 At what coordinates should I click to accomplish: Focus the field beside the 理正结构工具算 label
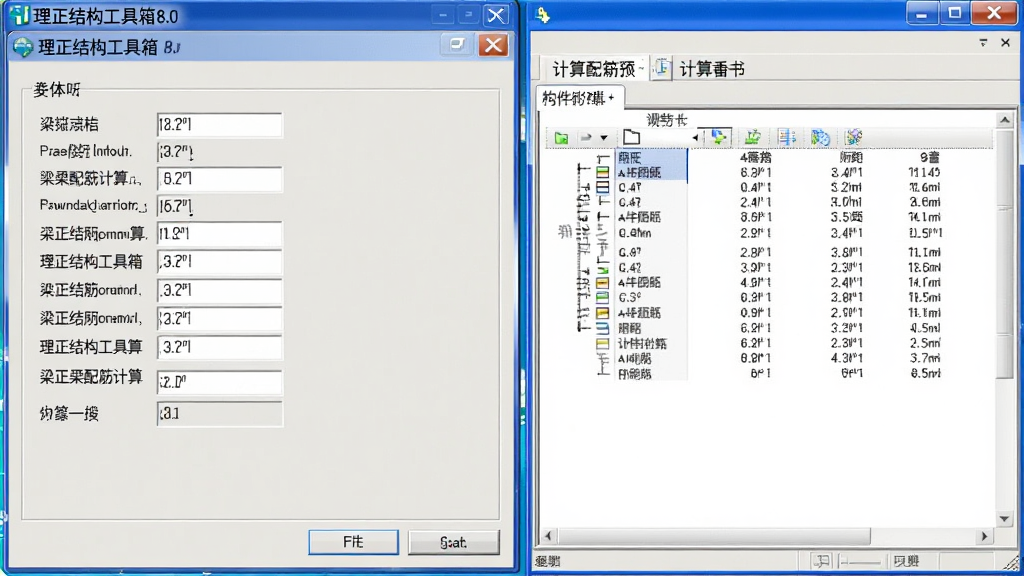click(x=219, y=347)
